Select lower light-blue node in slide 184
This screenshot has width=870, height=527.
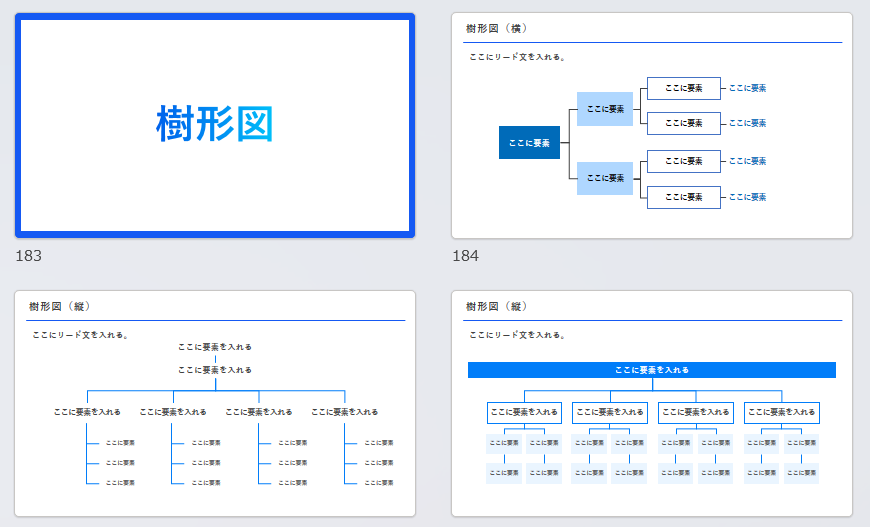click(x=605, y=178)
